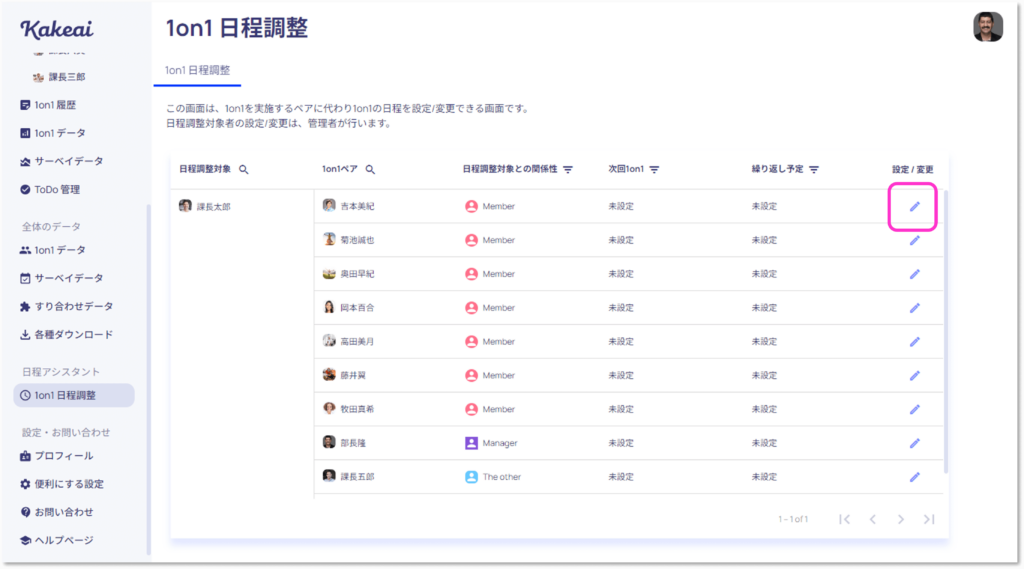Image resolution: width=1024 pixels, height=569 pixels.
Task: Click the table's vertical scrollbar
Action: [x=944, y=330]
